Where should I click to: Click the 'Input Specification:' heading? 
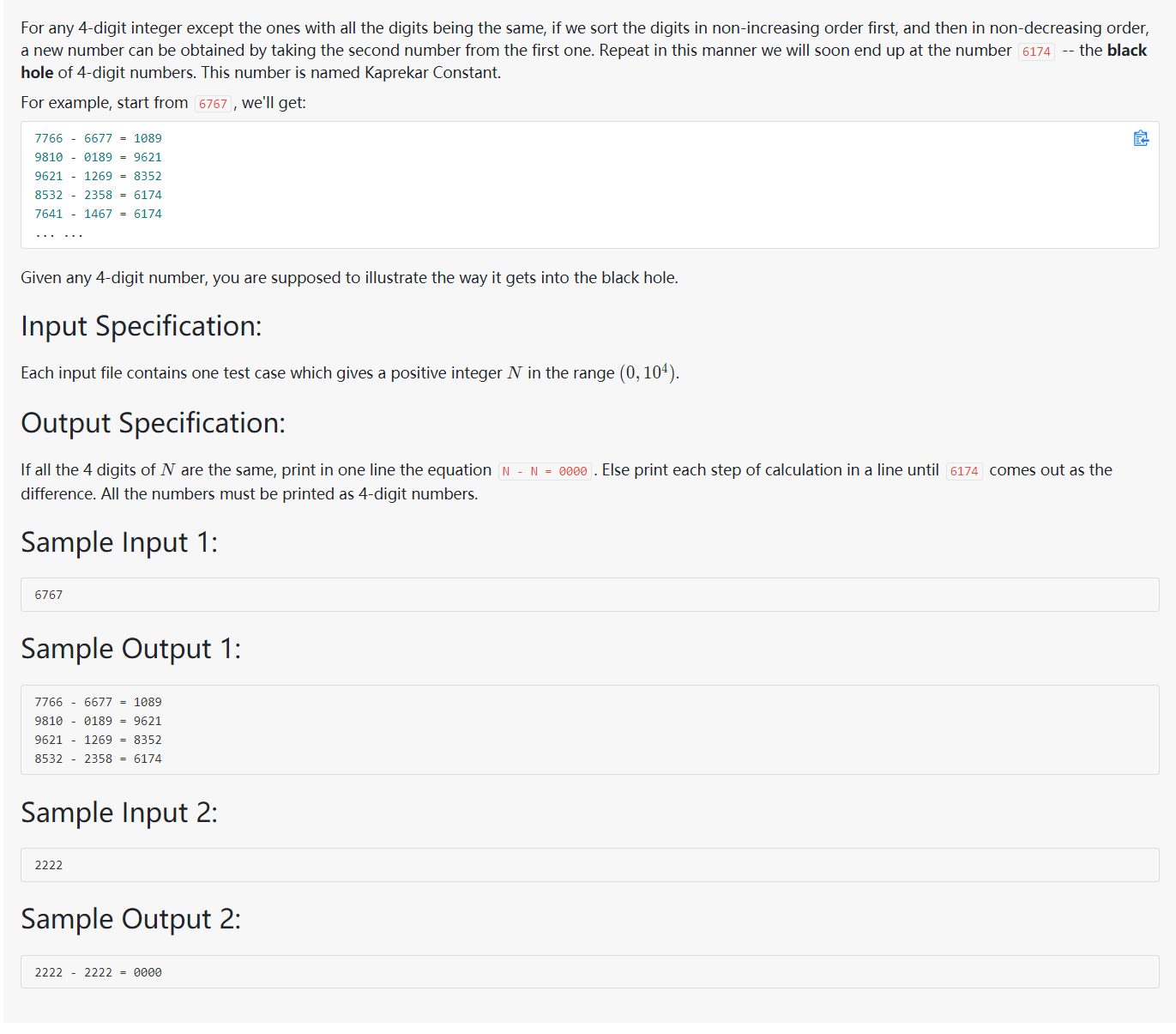click(141, 326)
